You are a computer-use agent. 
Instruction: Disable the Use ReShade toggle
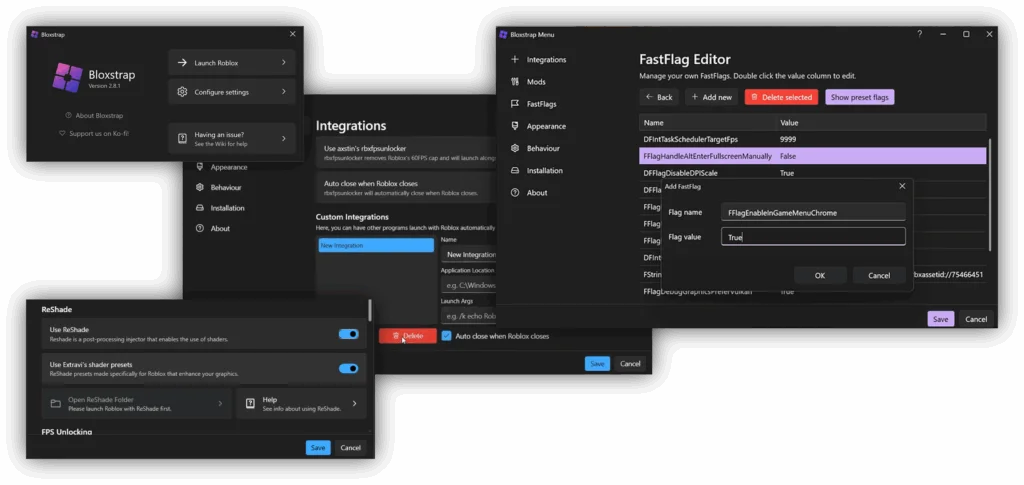(x=349, y=334)
